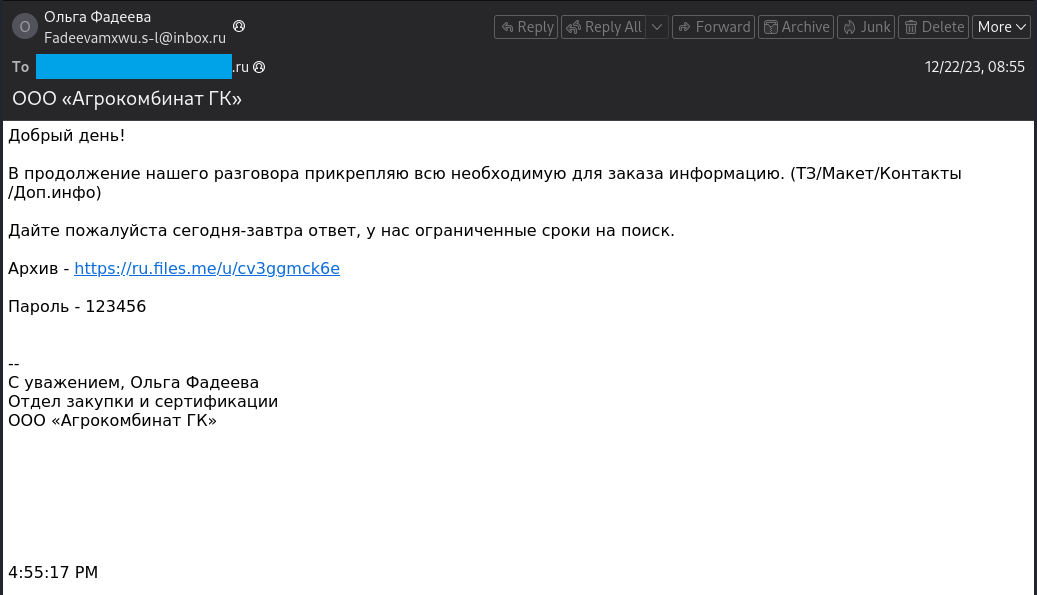Click the Reply button
Image resolution: width=1037 pixels, height=595 pixels.
pyautogui.click(x=526, y=27)
